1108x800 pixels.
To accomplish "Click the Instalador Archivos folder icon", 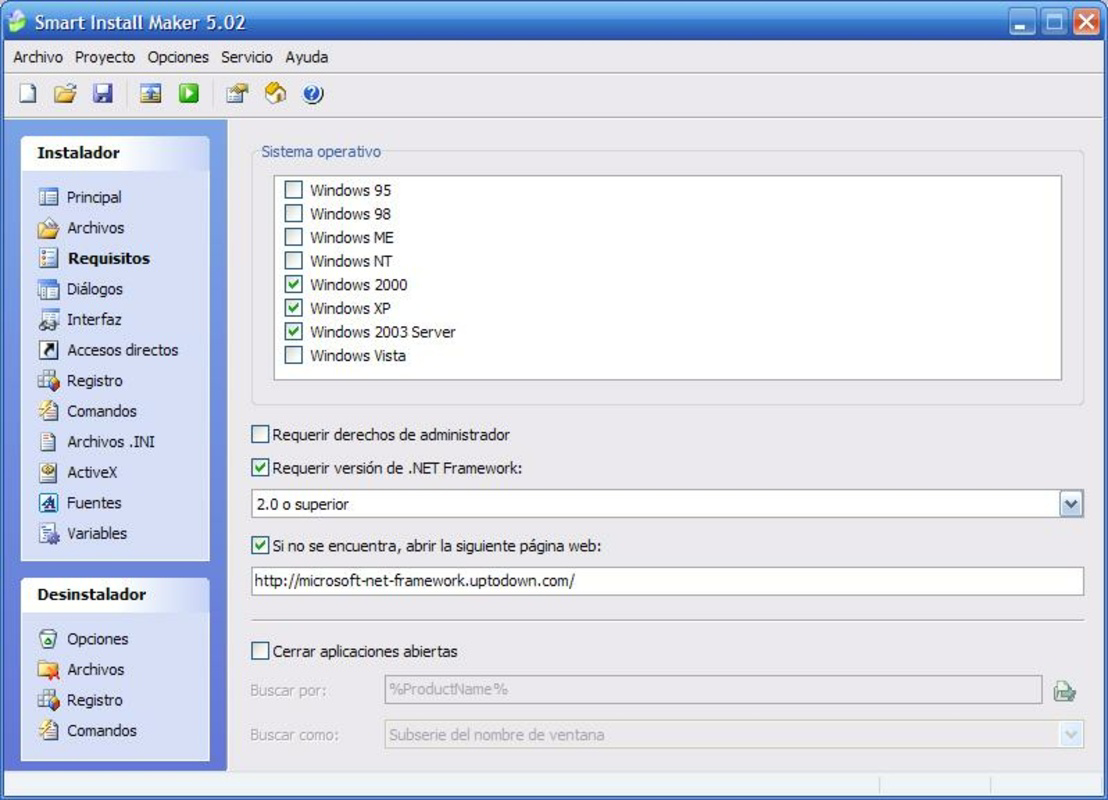I will tap(48, 228).
